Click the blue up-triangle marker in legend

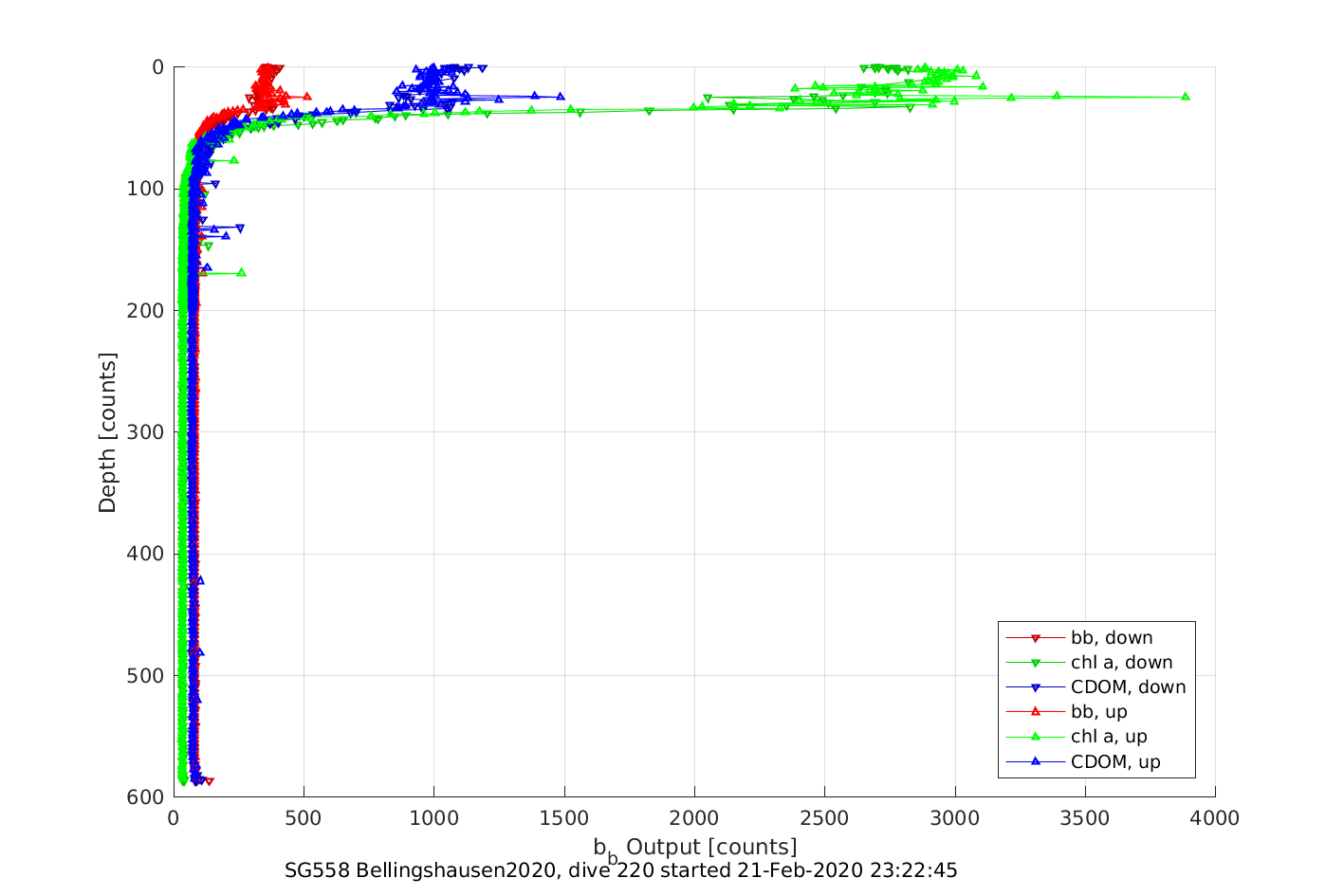[x=1036, y=760]
